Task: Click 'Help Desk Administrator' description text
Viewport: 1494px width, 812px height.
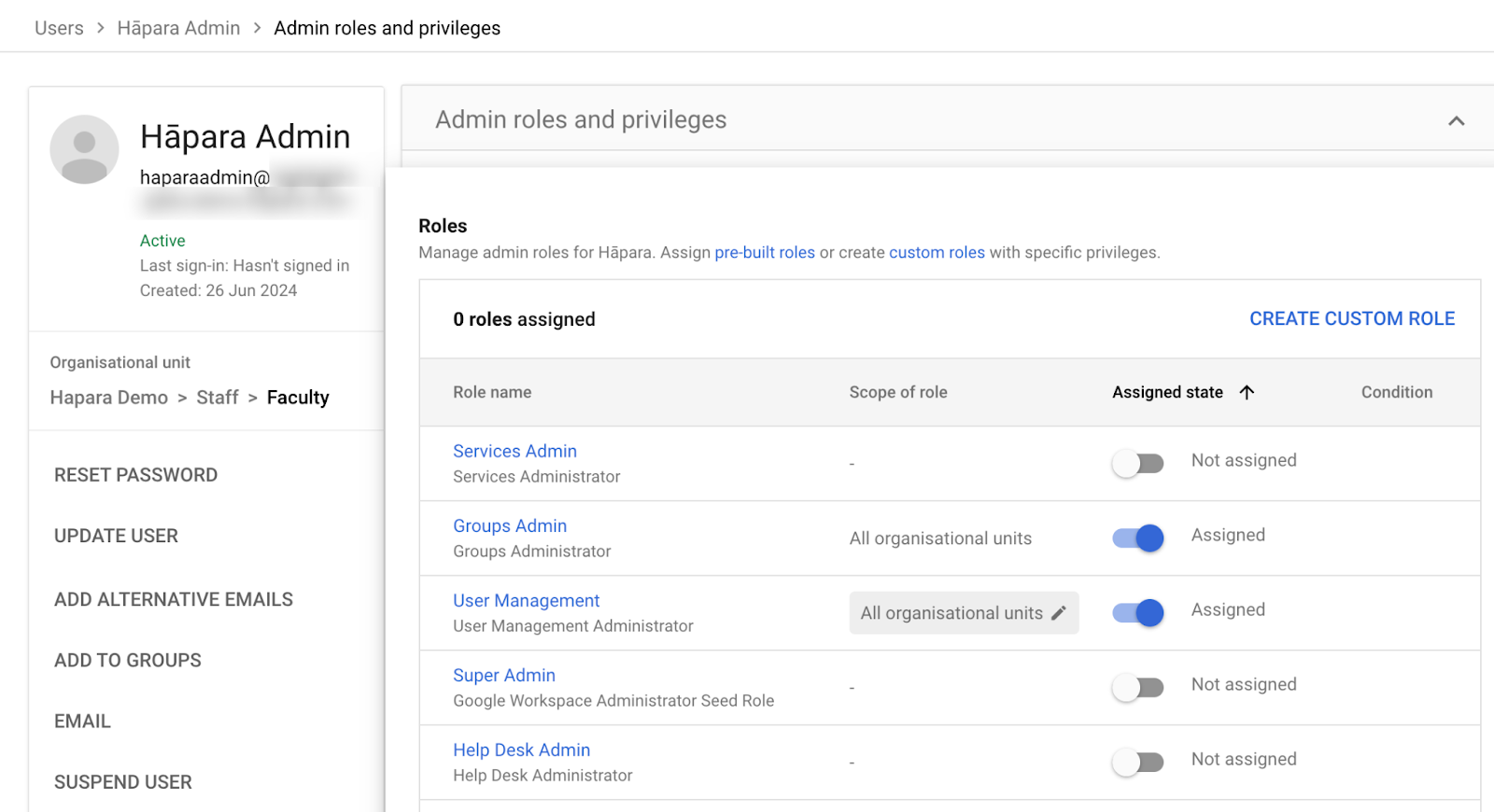Action: [x=543, y=775]
